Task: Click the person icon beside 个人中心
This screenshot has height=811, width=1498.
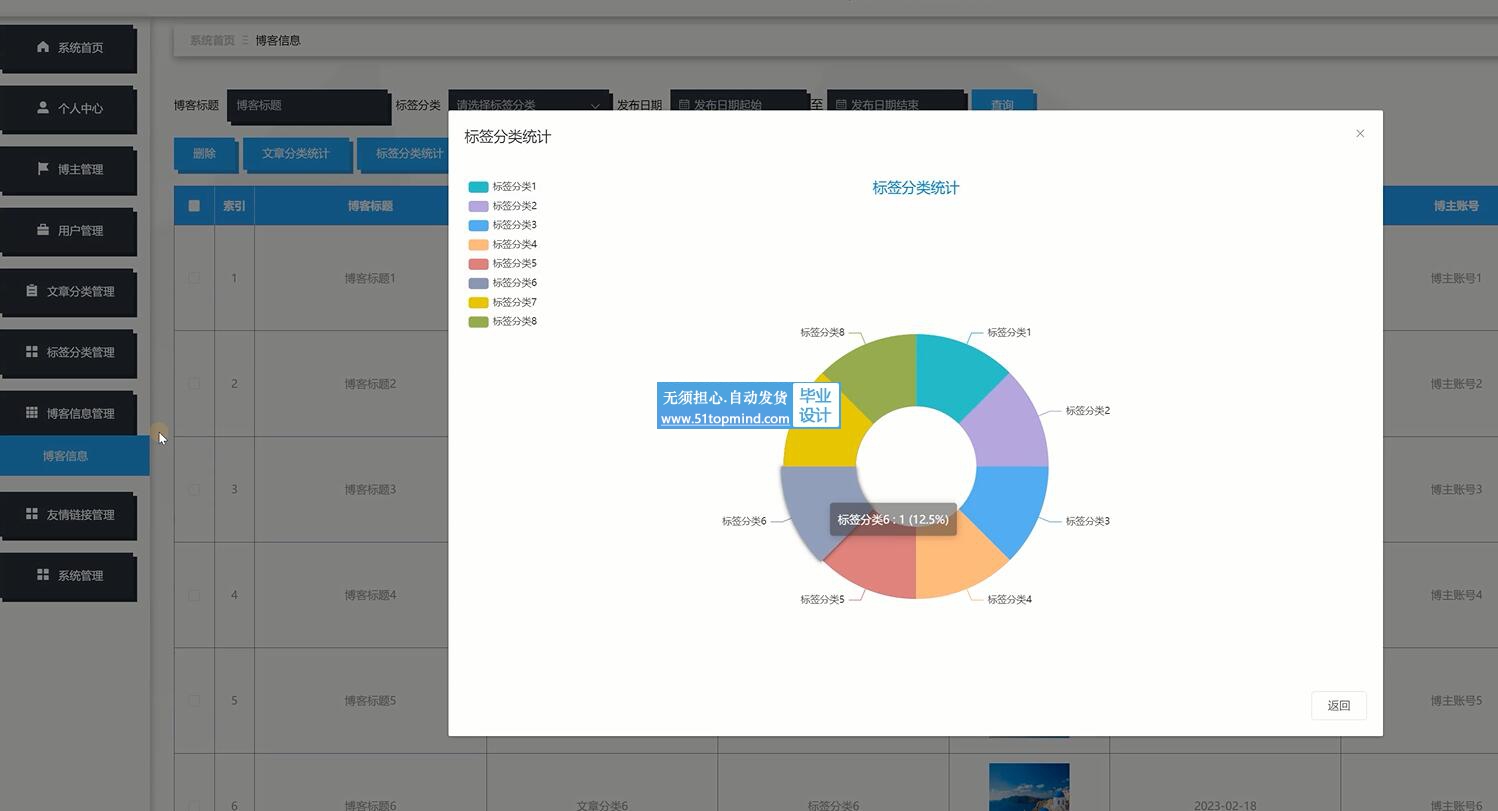Action: point(43,107)
